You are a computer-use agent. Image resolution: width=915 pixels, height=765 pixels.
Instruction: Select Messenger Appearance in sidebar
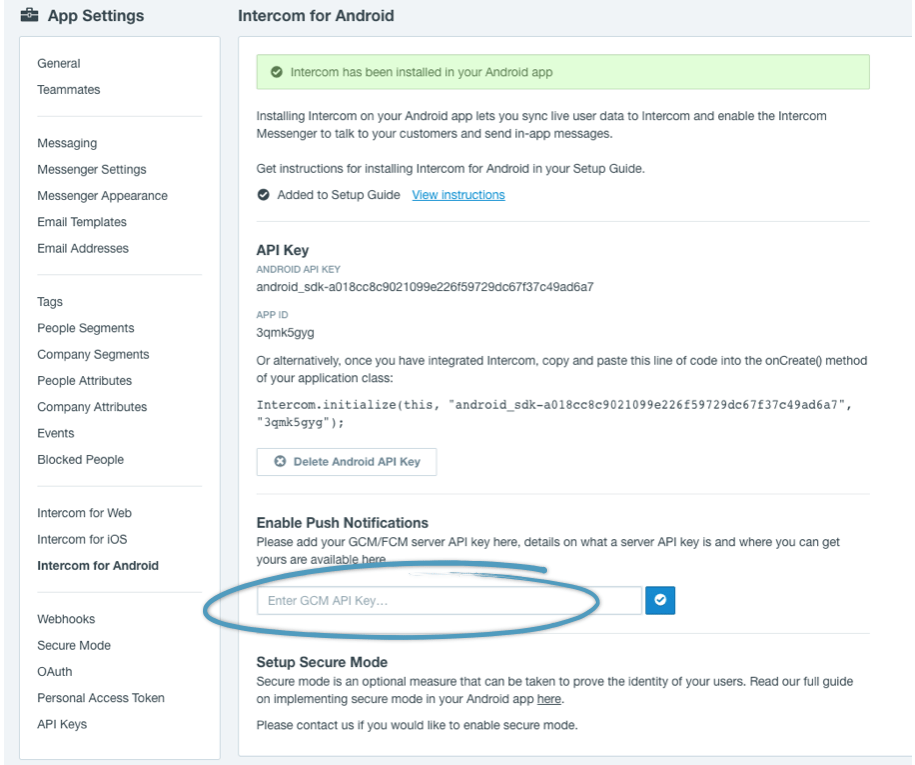point(103,196)
